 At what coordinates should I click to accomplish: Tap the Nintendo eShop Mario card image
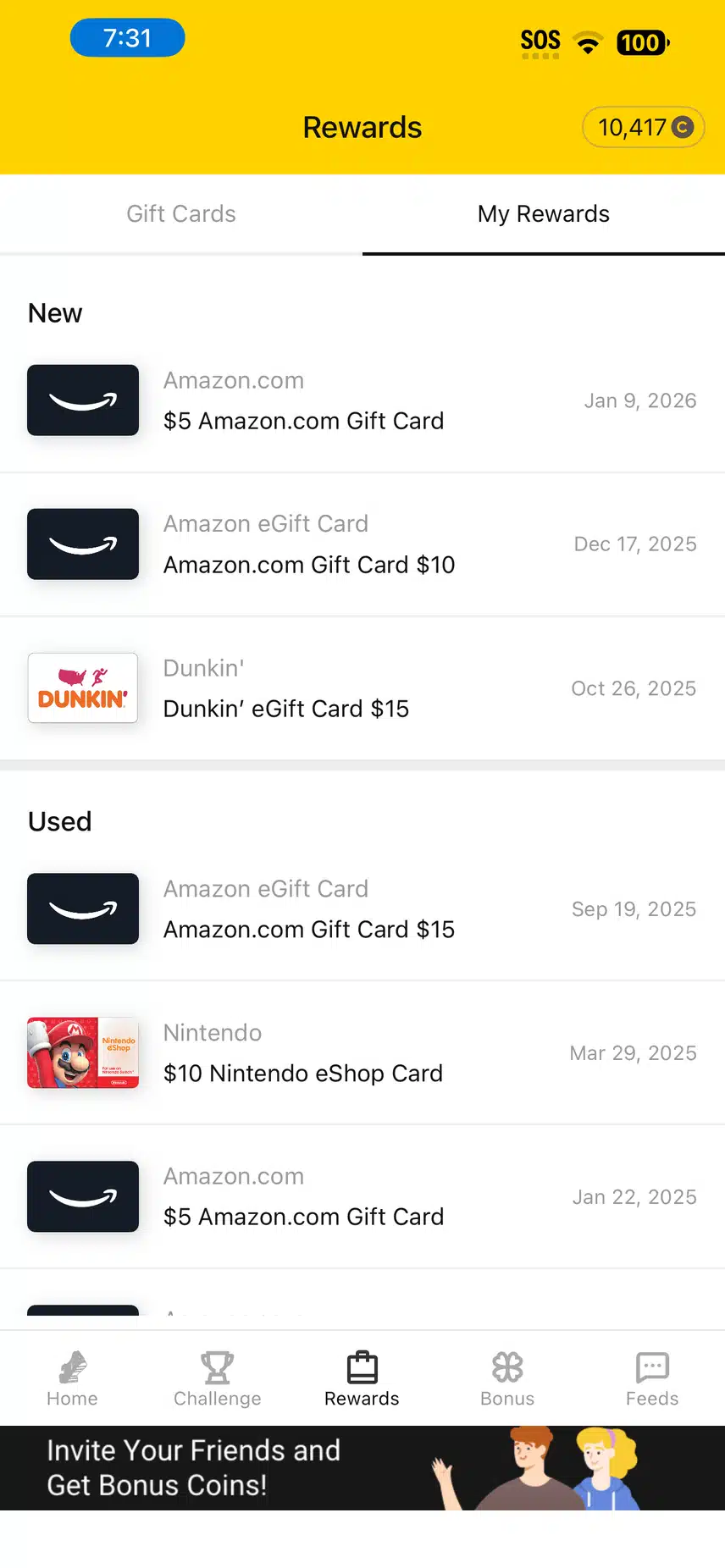pos(83,1052)
